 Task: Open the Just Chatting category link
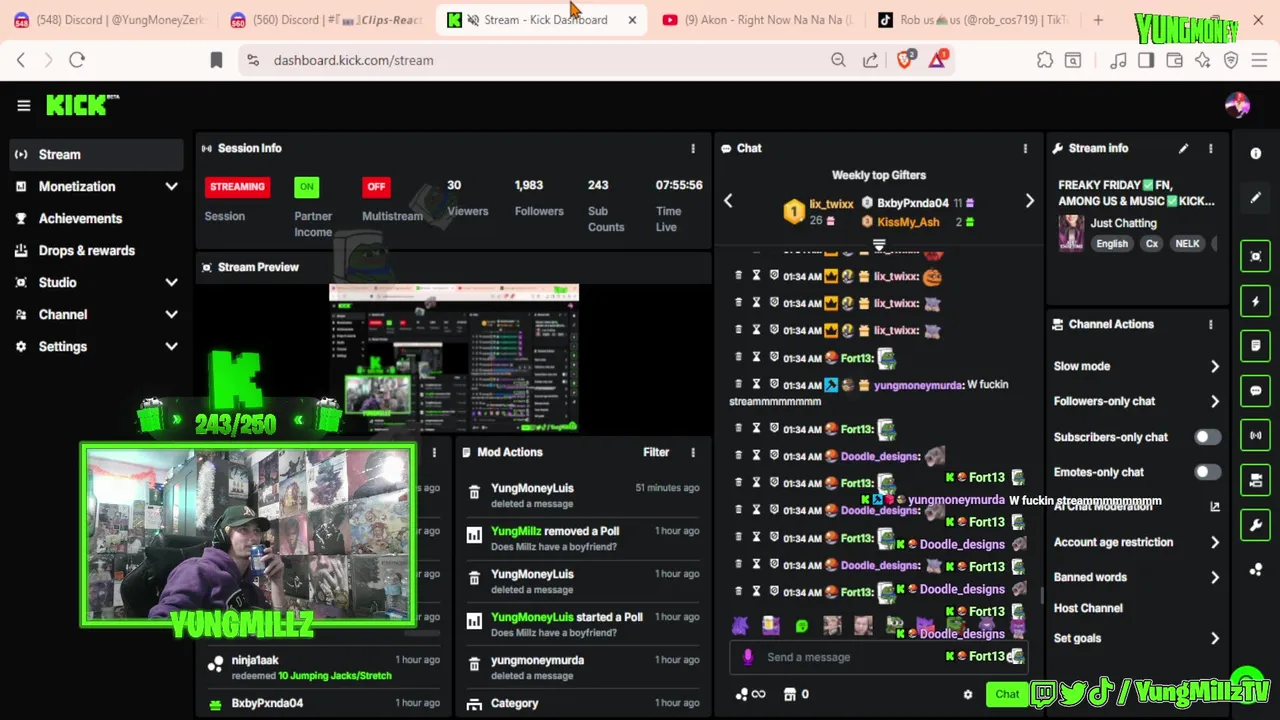(1124, 223)
